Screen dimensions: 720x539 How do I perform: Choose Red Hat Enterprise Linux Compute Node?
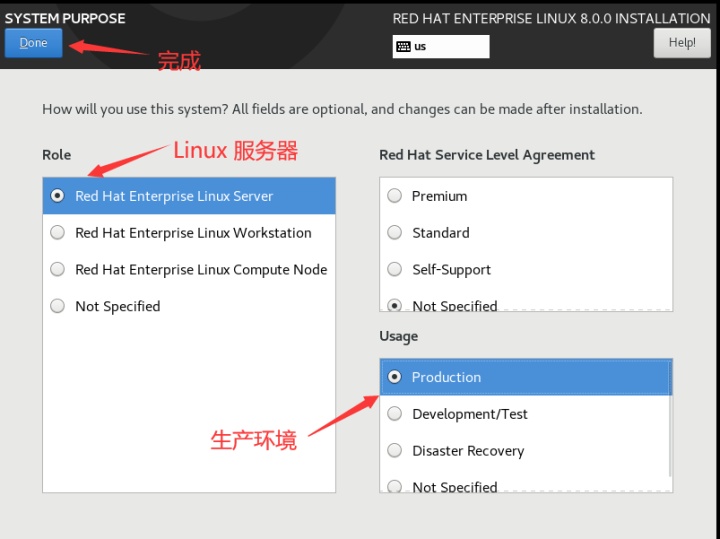(x=189, y=270)
